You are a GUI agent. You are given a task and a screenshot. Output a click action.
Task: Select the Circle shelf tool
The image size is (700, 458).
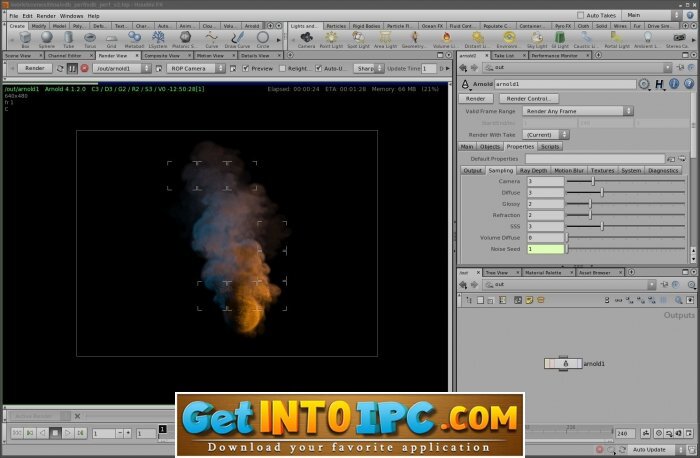click(x=263, y=39)
